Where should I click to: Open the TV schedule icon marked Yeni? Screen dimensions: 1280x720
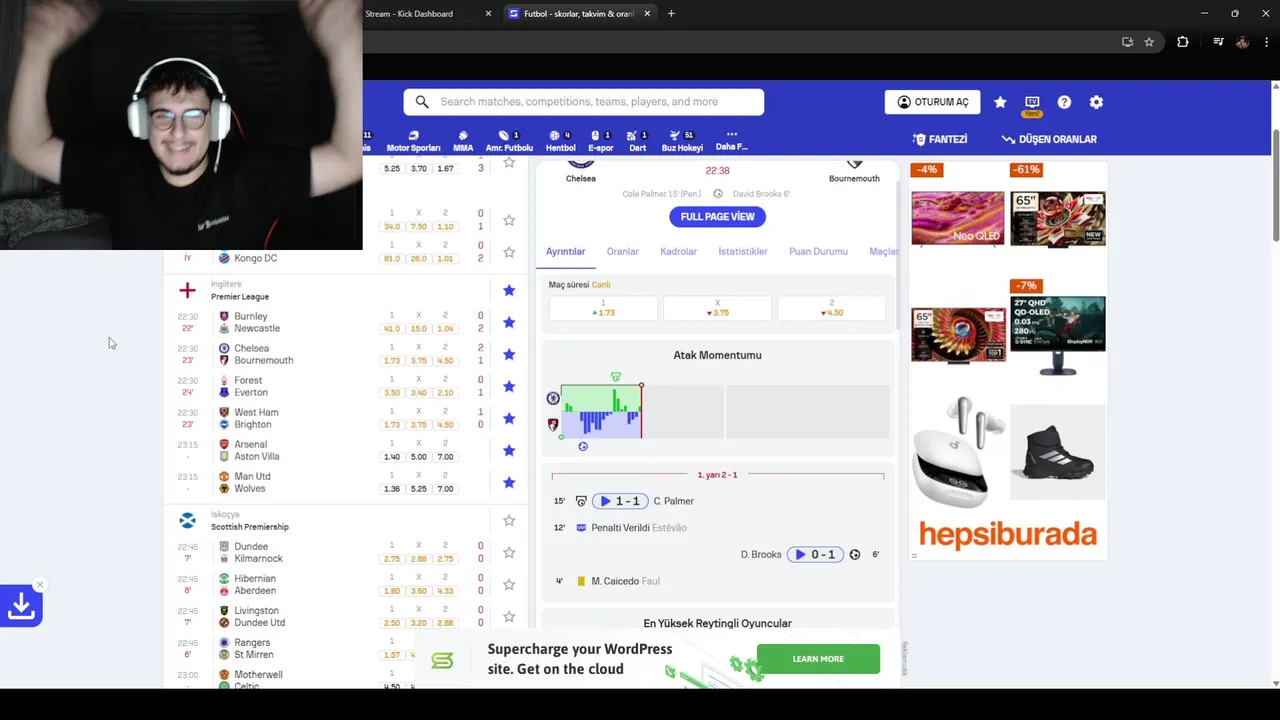click(x=1032, y=104)
